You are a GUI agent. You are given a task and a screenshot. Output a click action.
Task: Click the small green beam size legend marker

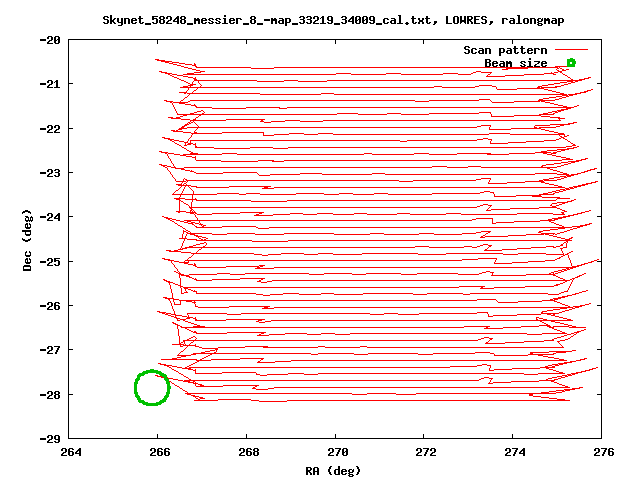[x=571, y=62]
